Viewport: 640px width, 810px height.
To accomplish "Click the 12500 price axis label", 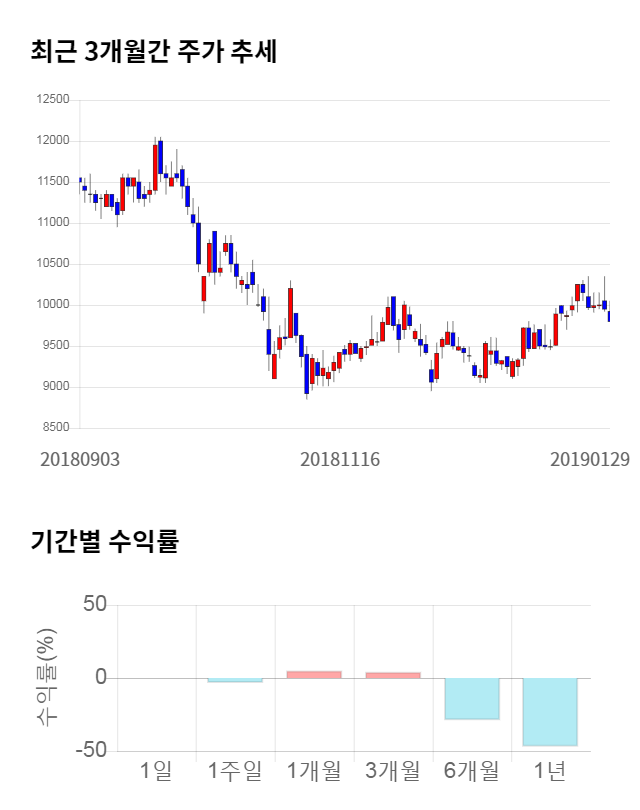I will [x=51, y=99].
